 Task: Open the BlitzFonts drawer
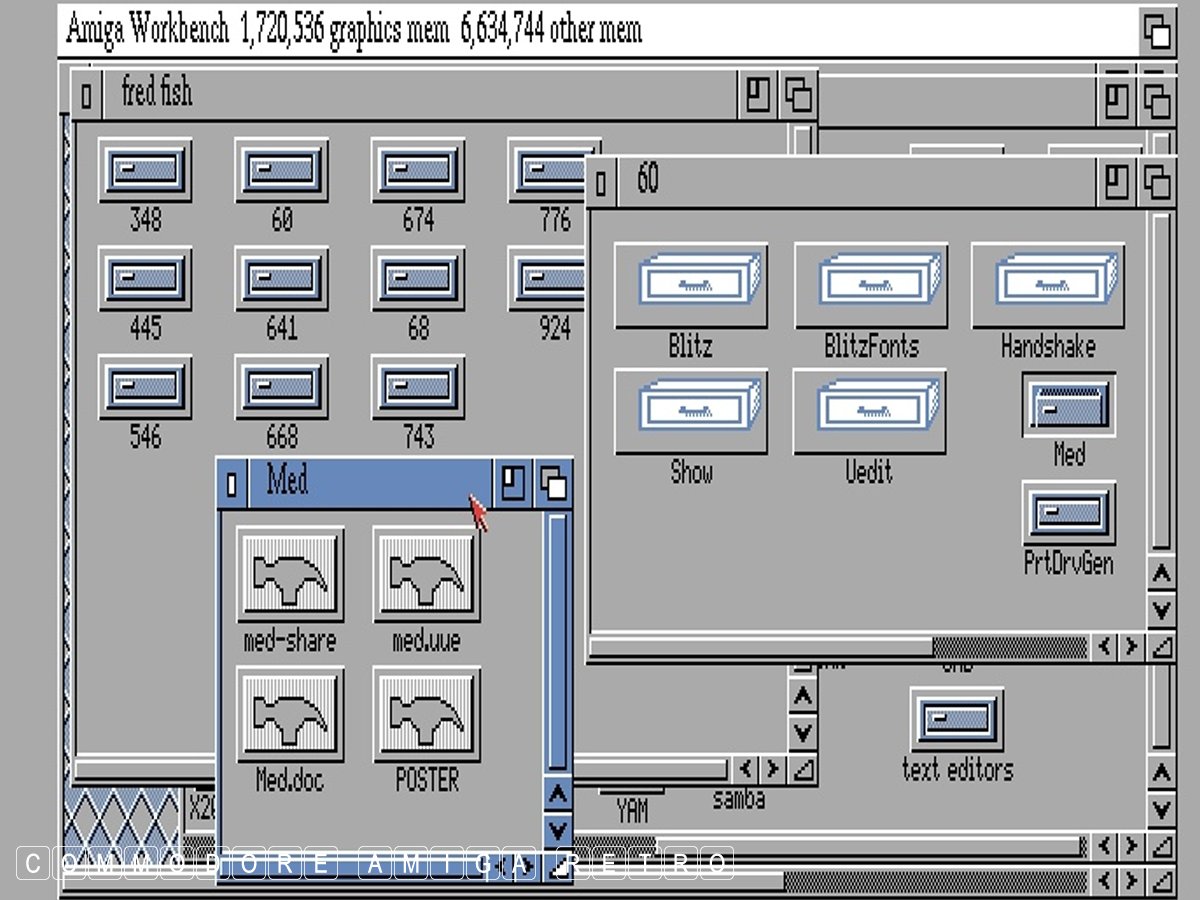870,285
